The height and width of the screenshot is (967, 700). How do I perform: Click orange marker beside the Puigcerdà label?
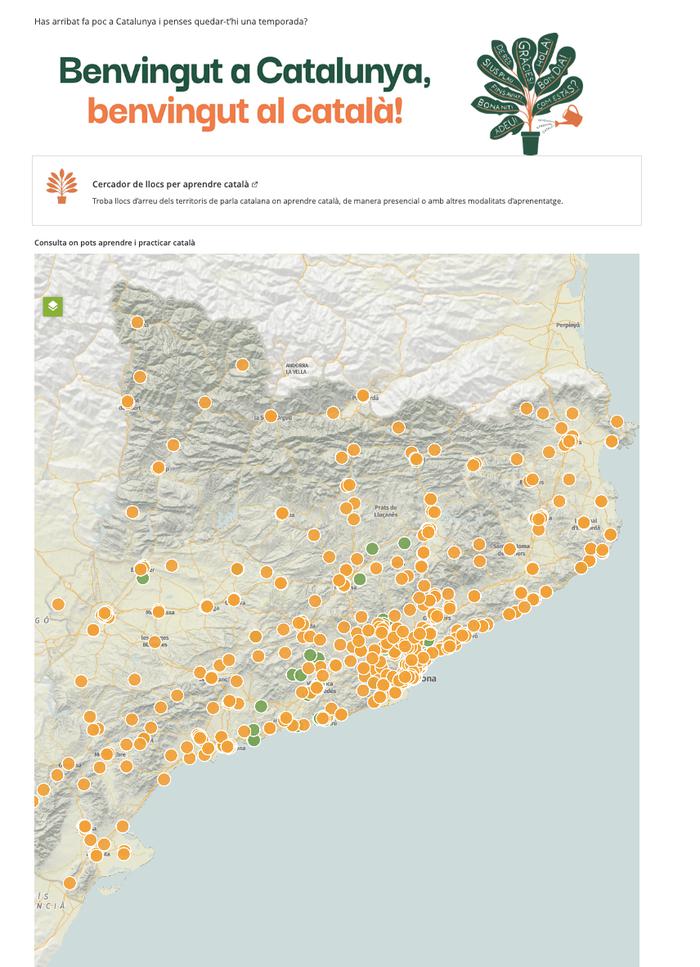[x=362, y=396]
